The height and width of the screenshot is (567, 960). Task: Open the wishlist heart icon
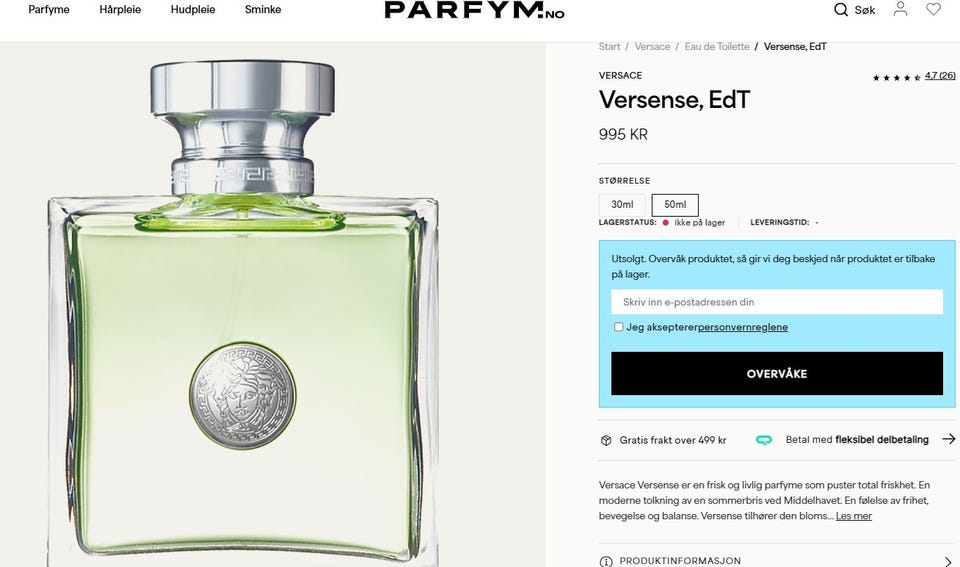(933, 9)
